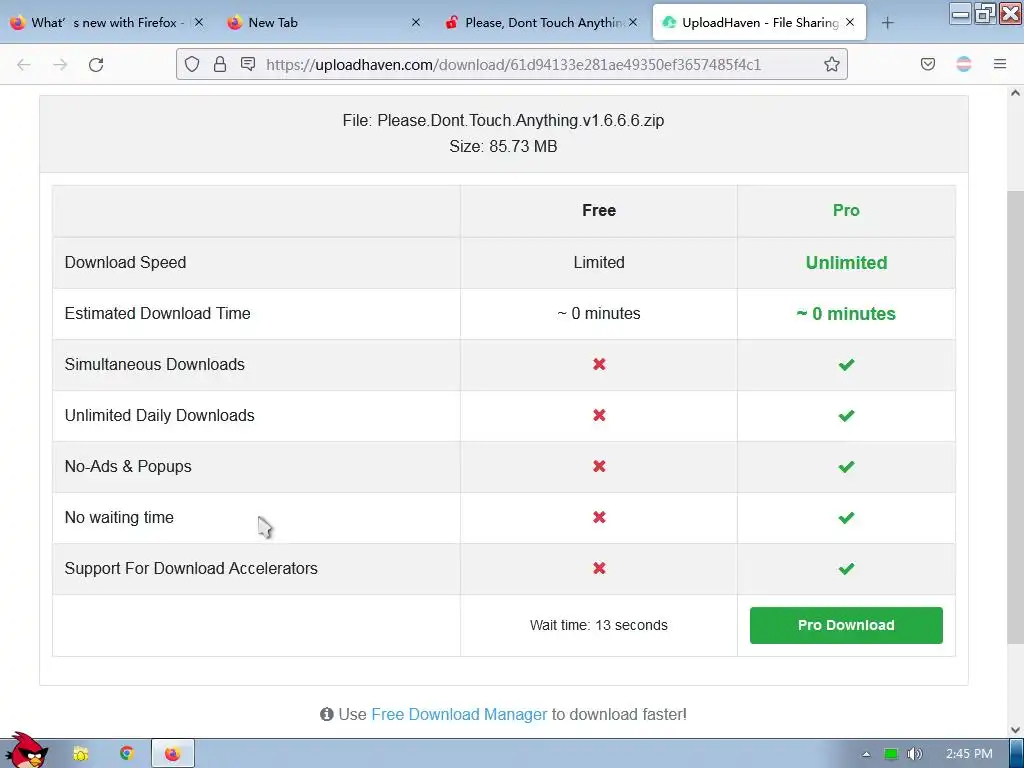This screenshot has height=768, width=1024.
Task: Close the New Tab tab
Action: (x=416, y=22)
